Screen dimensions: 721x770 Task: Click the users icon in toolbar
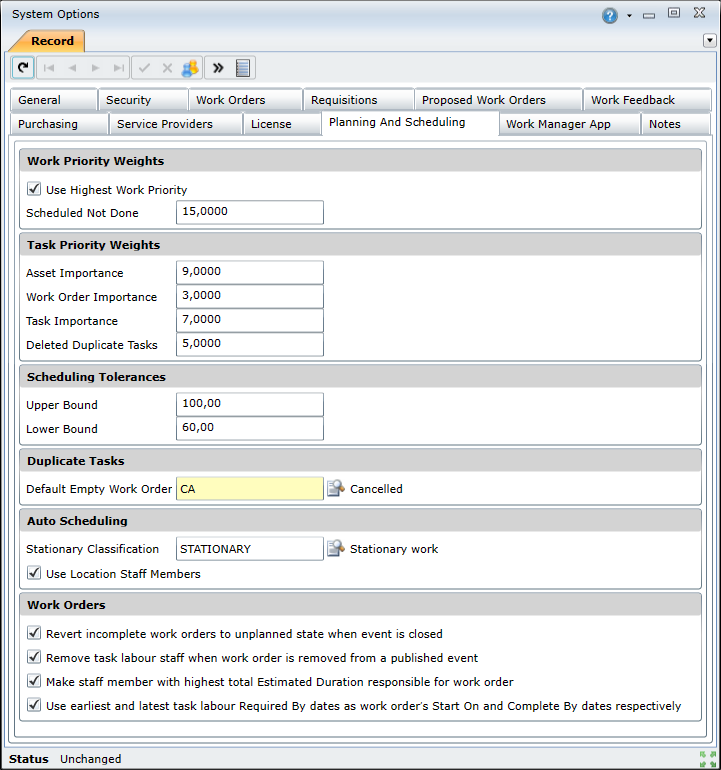pyautogui.click(x=190, y=68)
